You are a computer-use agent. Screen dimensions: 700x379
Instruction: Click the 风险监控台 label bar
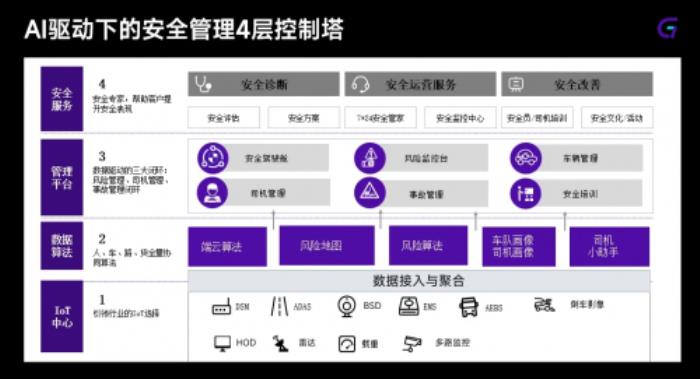point(435,158)
